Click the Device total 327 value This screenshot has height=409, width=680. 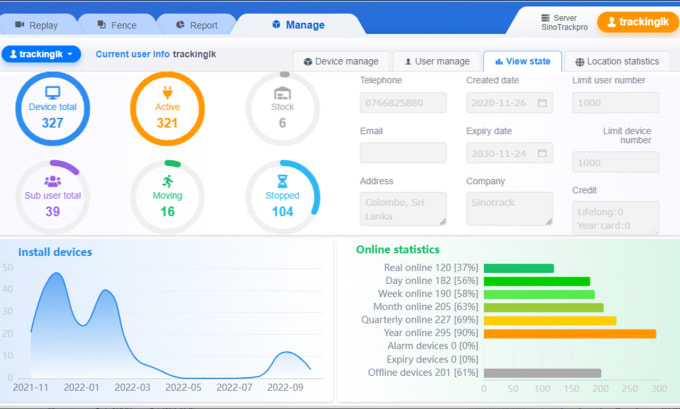52,123
